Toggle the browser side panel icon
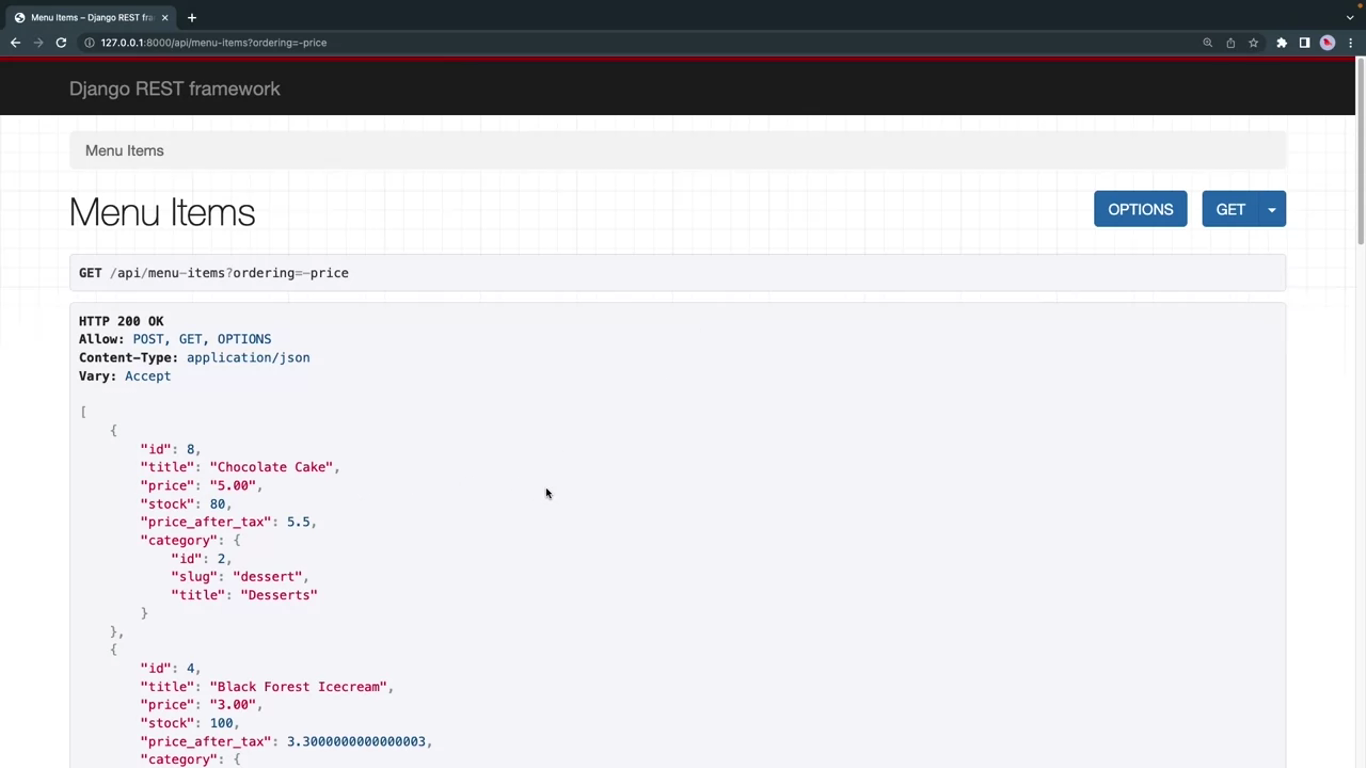The height and width of the screenshot is (768, 1366). click(1304, 43)
